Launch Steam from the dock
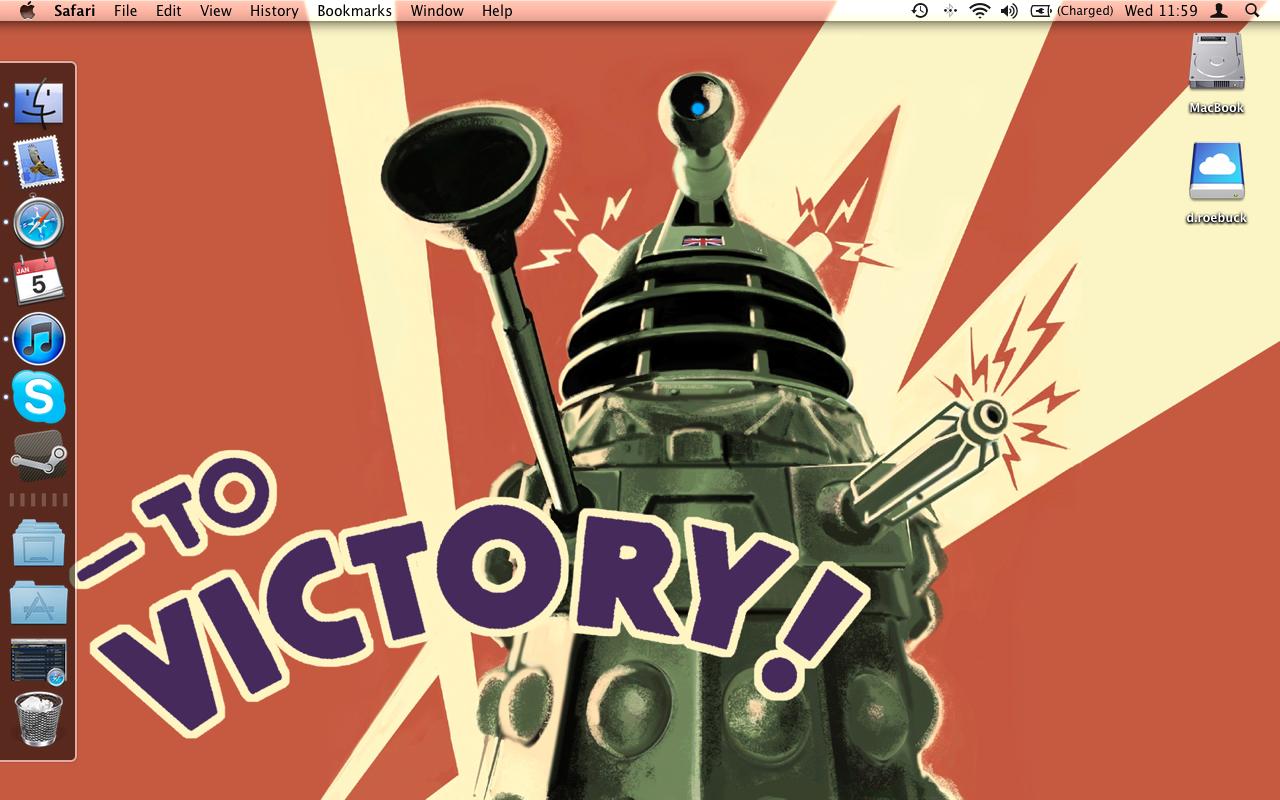Viewport: 1280px width, 800px height. tap(39, 456)
